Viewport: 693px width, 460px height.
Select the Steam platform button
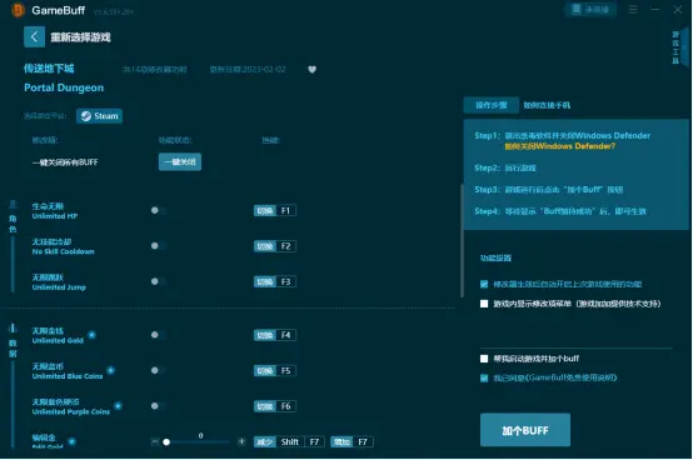[99, 116]
